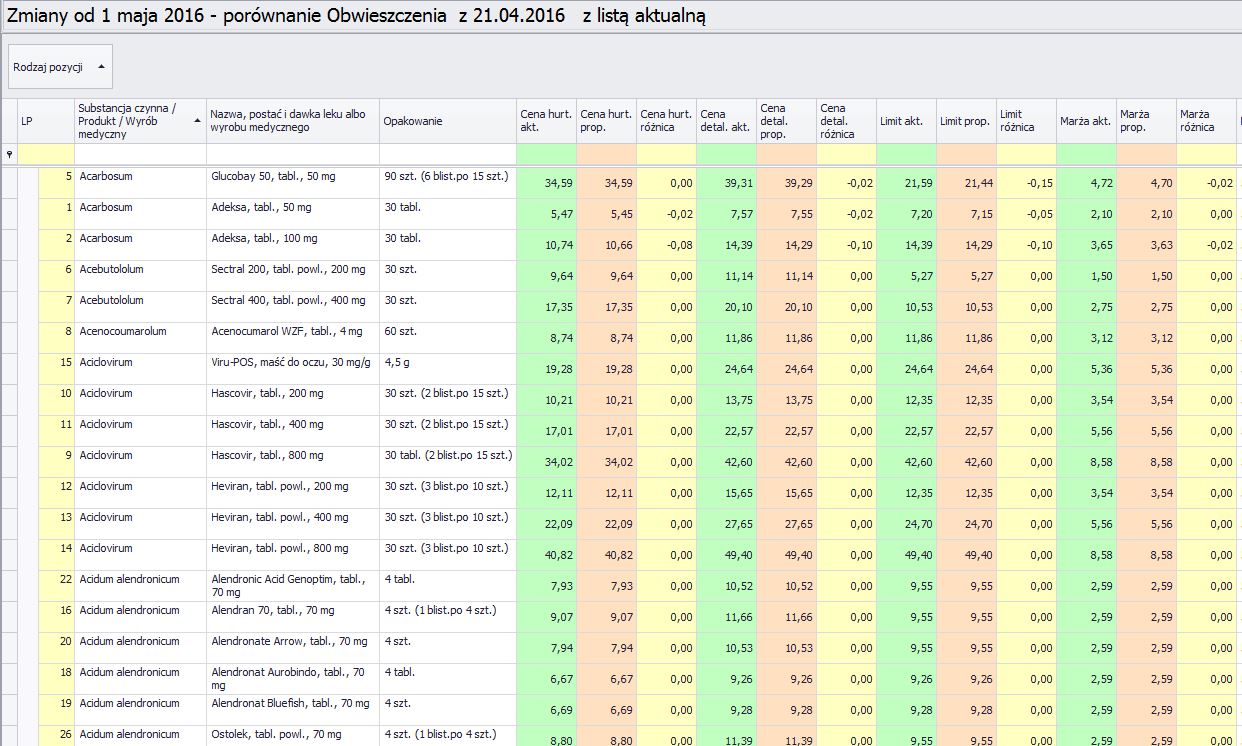
Task: Sort by the Opakowanie column header
Action: point(447,121)
